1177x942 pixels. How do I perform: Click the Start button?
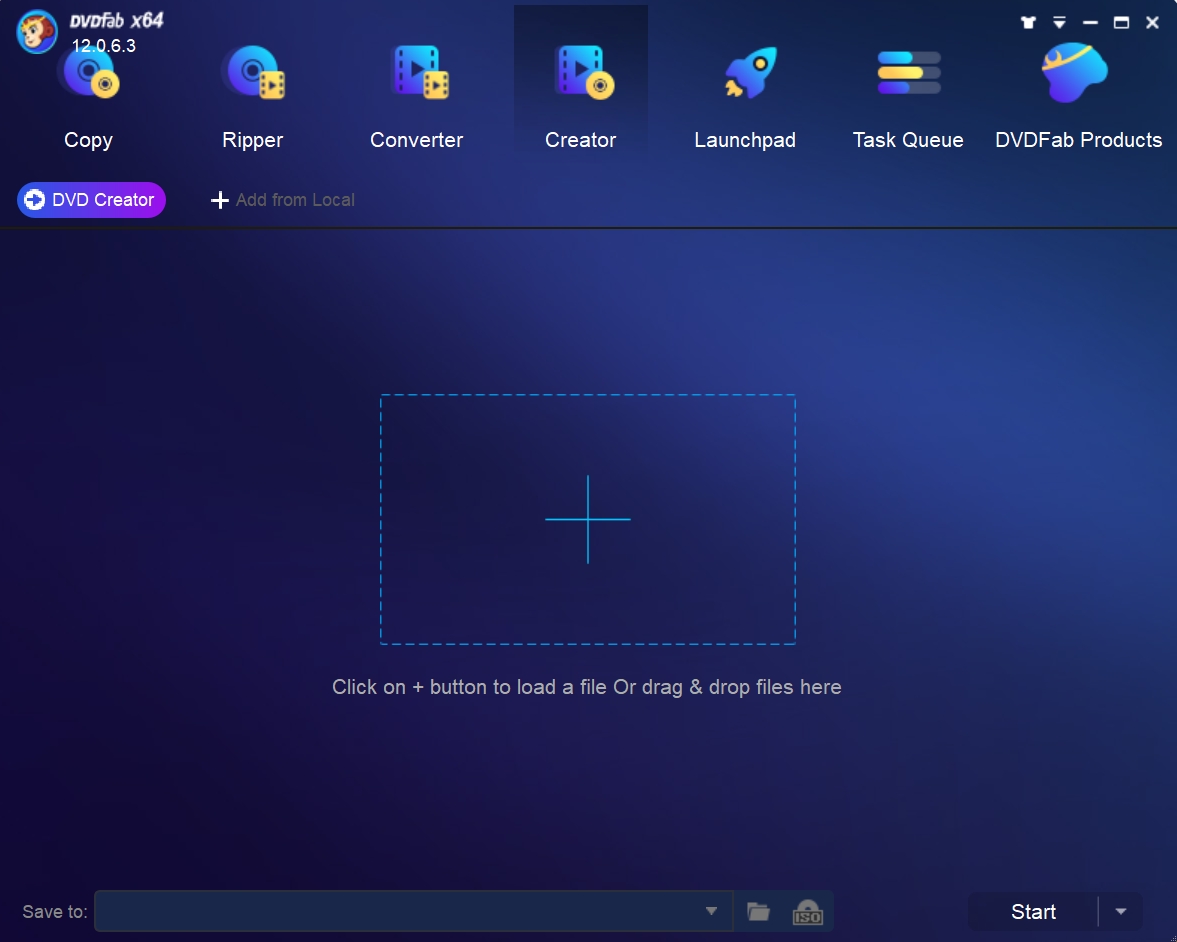tap(1033, 911)
